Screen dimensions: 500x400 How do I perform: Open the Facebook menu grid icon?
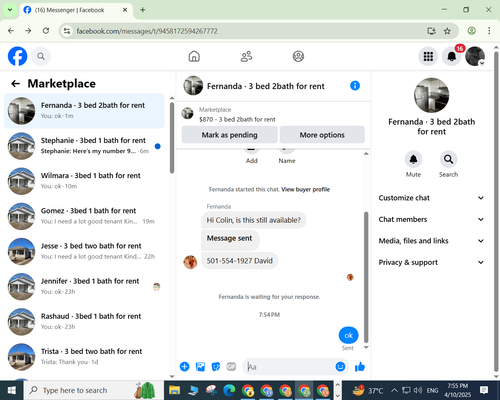(x=428, y=56)
